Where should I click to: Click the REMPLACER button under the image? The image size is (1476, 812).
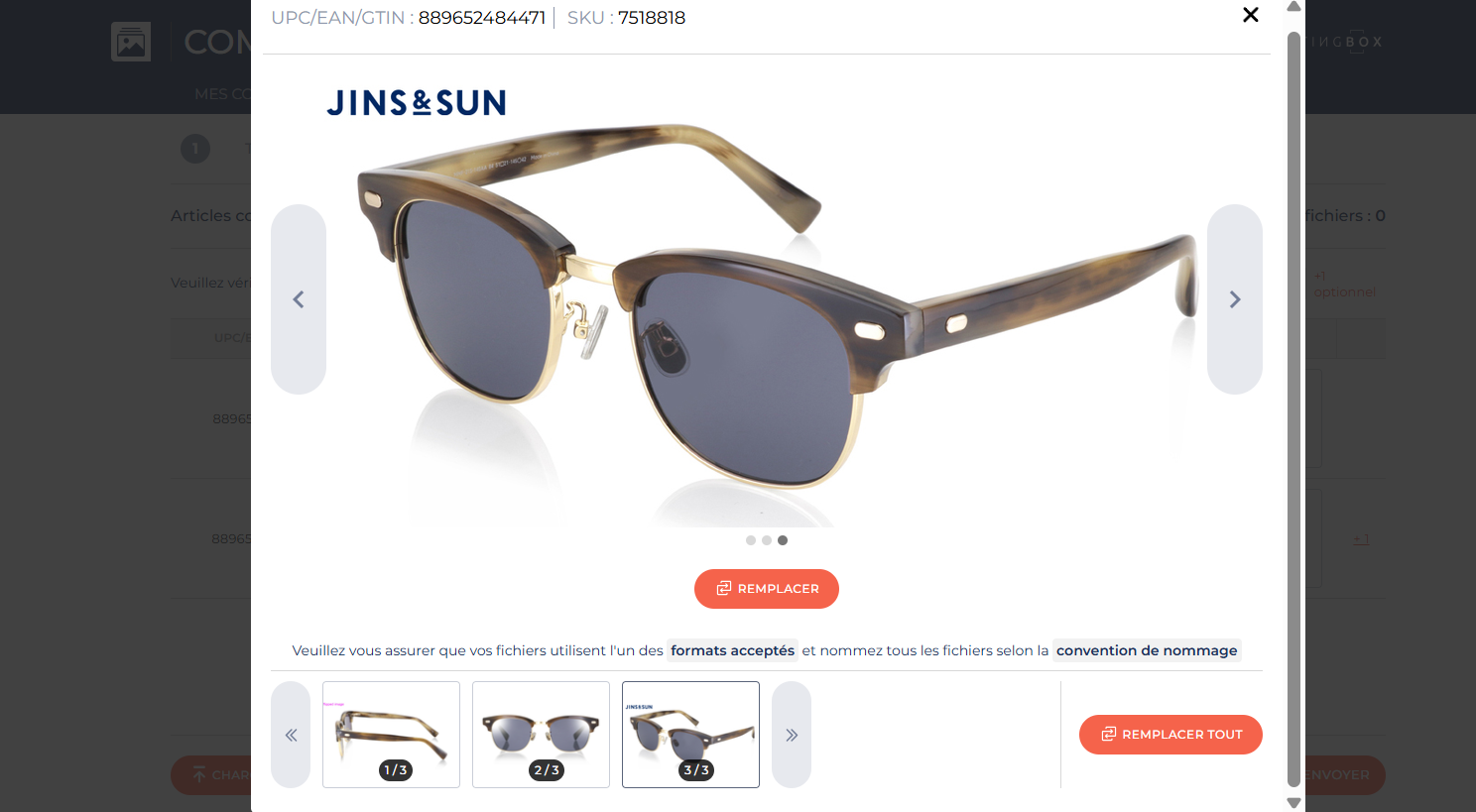[x=767, y=589]
